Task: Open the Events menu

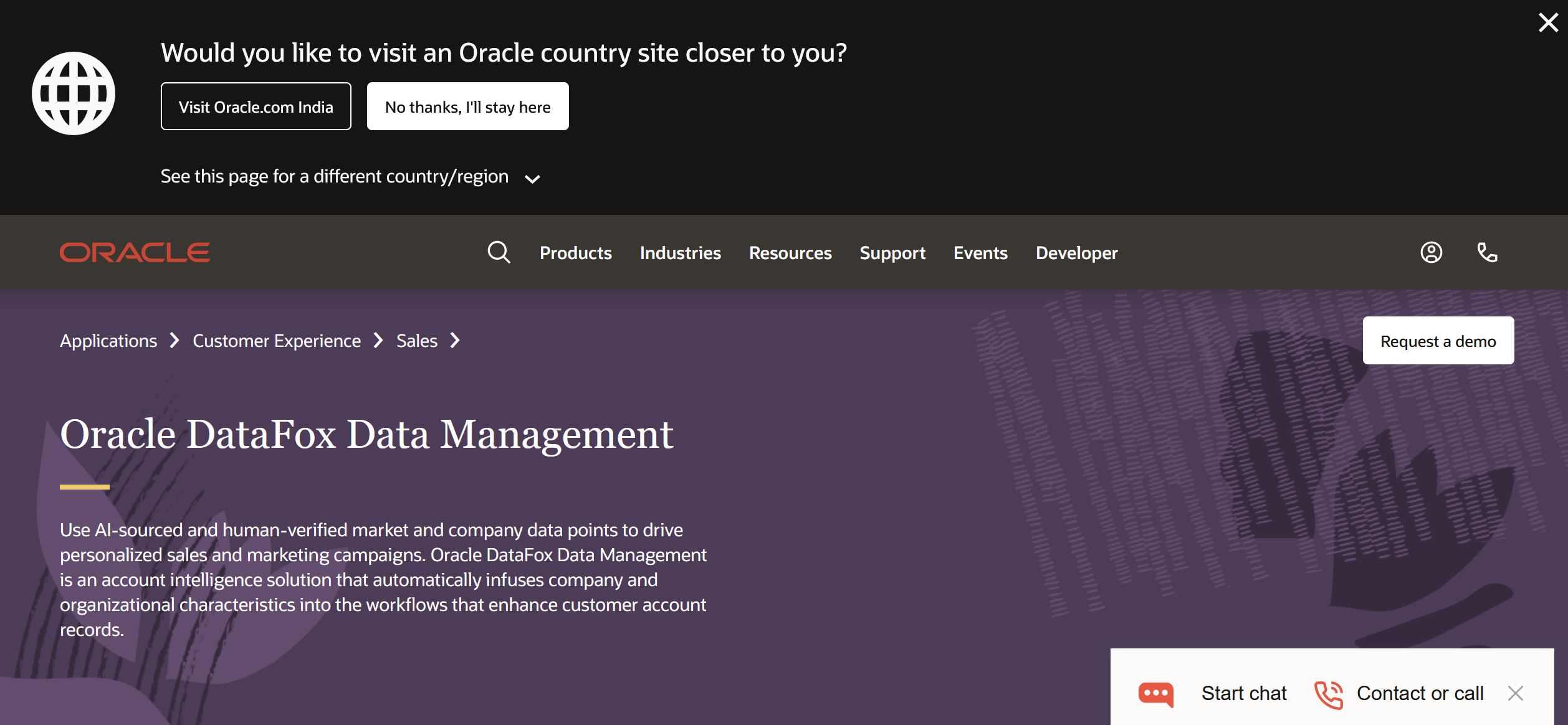Action: (x=980, y=253)
